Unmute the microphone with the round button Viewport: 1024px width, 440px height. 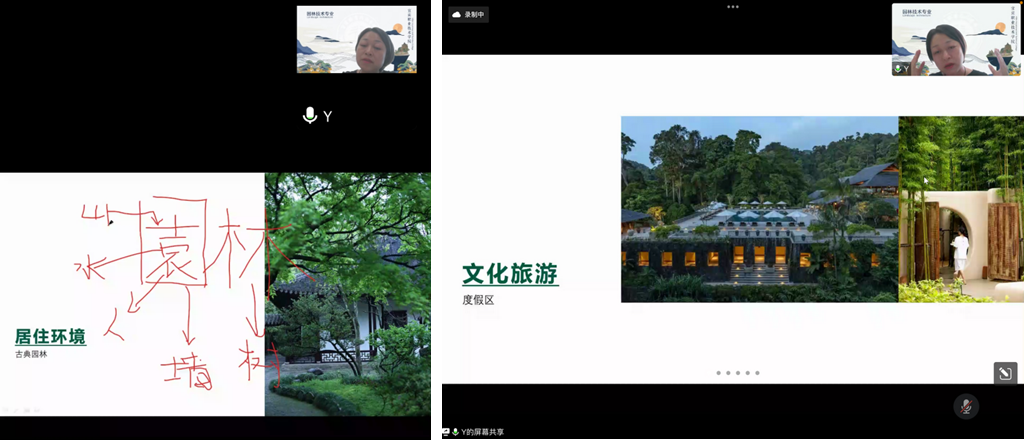tap(965, 406)
